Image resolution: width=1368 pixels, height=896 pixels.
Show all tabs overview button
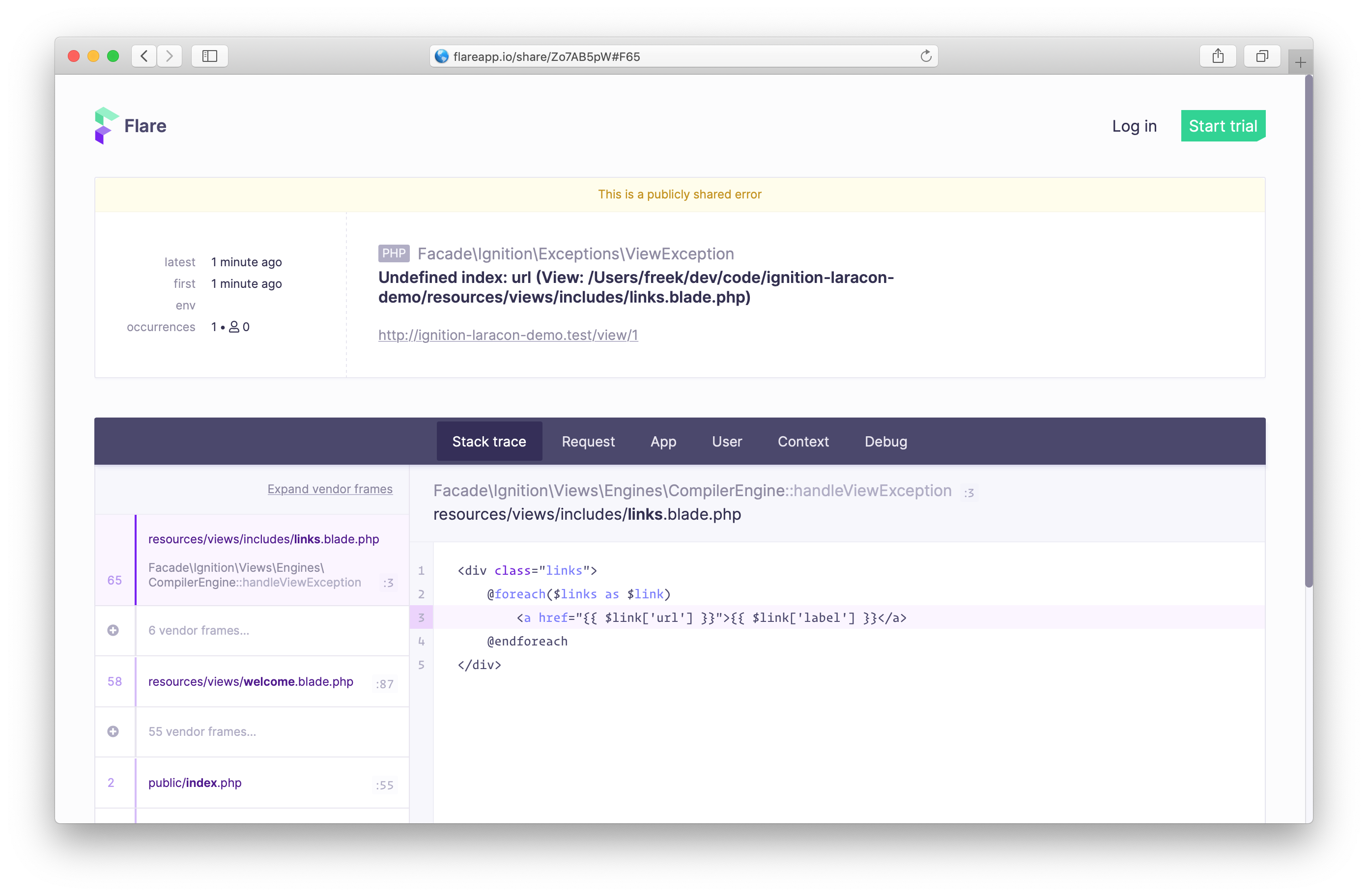pos(1262,56)
